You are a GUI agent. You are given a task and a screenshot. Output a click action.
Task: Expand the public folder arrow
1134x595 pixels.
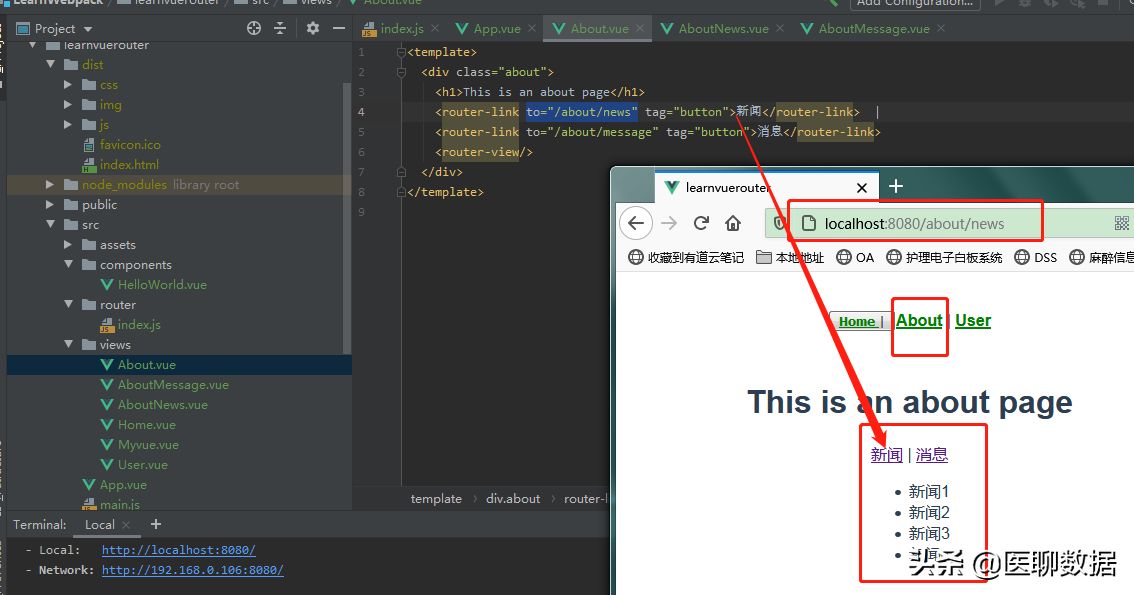[50, 205]
